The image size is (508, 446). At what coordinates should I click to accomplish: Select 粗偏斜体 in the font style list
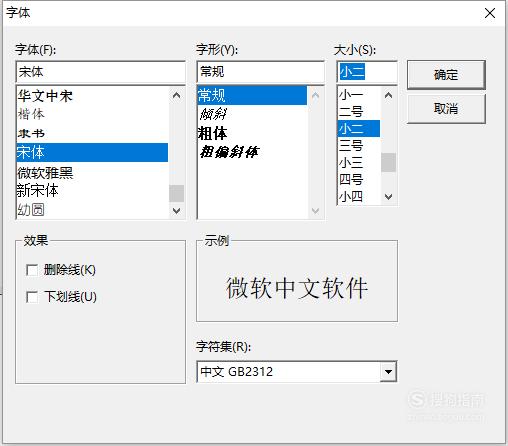[x=252, y=152]
